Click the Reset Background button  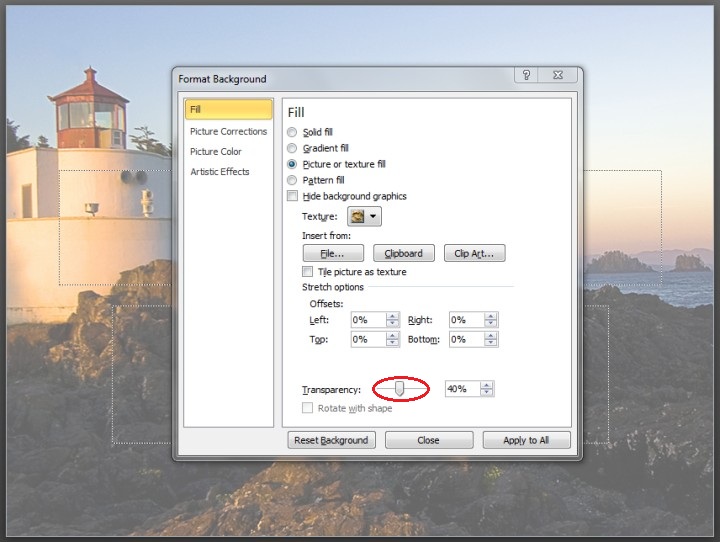(330, 440)
